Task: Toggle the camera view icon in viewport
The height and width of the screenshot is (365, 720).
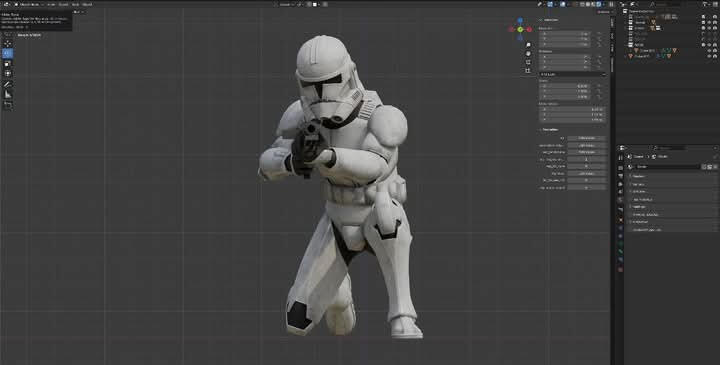Action: point(528,62)
